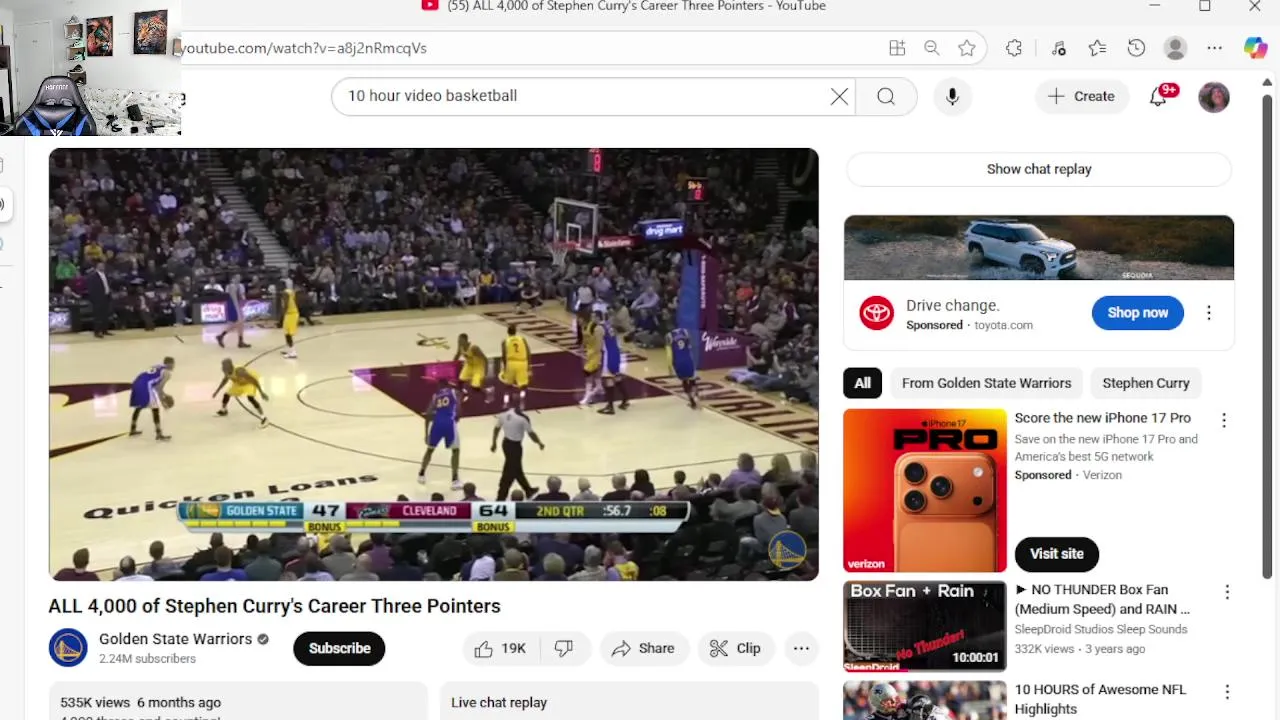Select the Stephen Curry filter chip
This screenshot has width=1280, height=720.
click(x=1146, y=383)
